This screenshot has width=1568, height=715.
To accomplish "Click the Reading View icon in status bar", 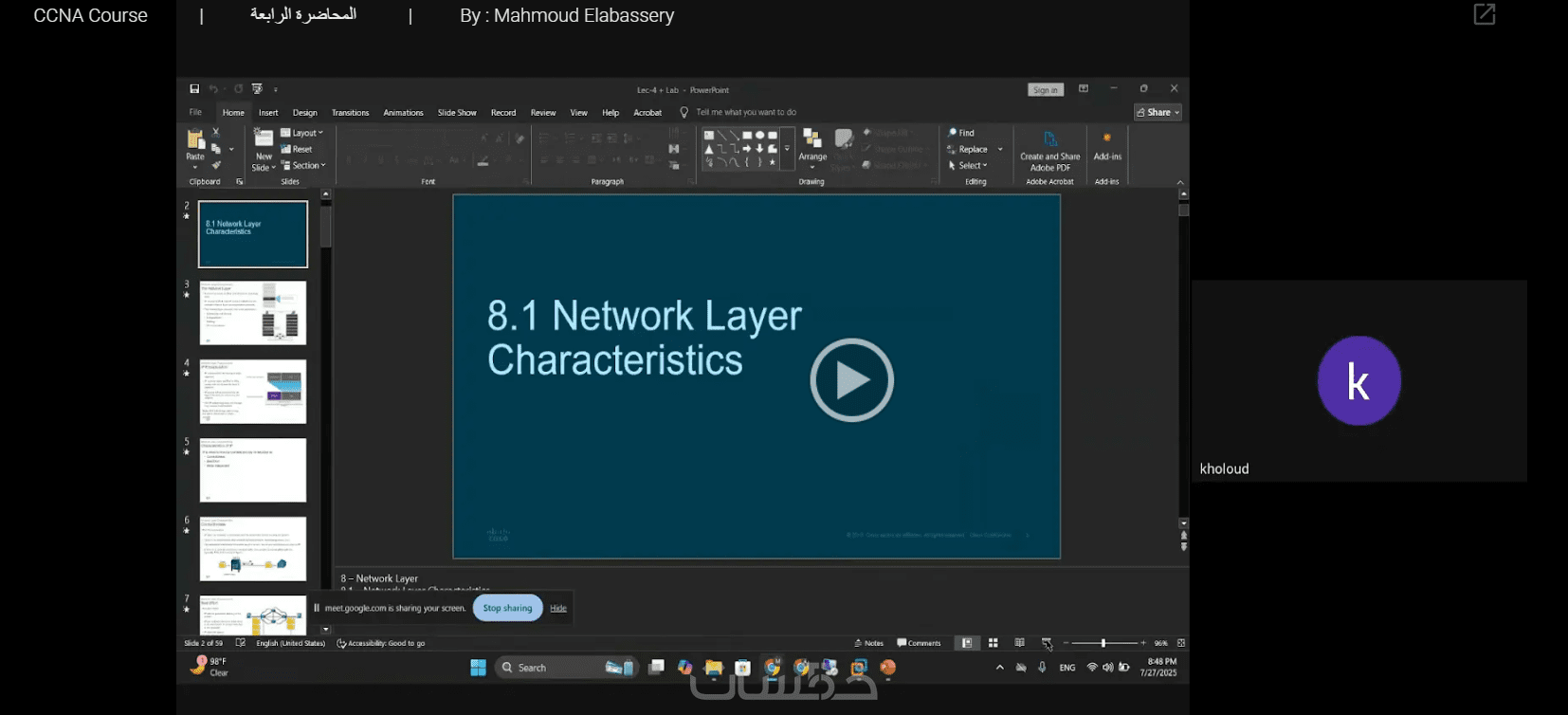I will [x=1019, y=643].
